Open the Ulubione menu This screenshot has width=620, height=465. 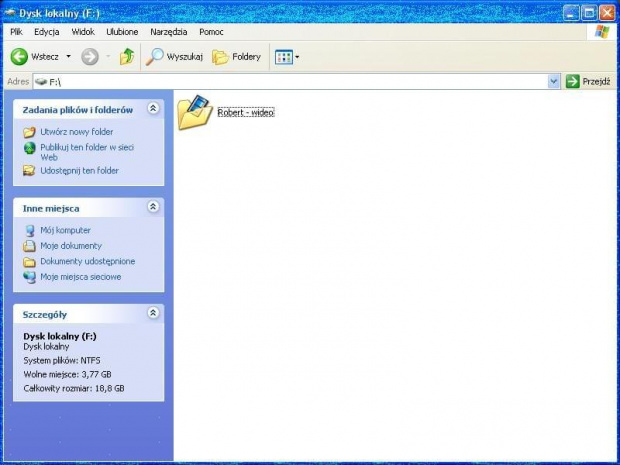click(x=122, y=32)
